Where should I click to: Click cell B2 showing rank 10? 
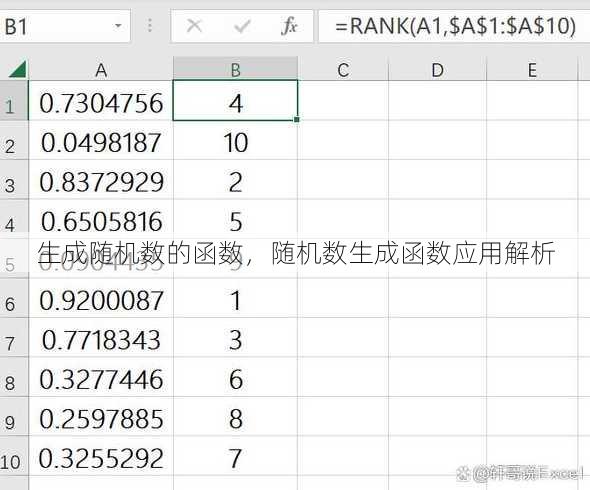coord(236,140)
